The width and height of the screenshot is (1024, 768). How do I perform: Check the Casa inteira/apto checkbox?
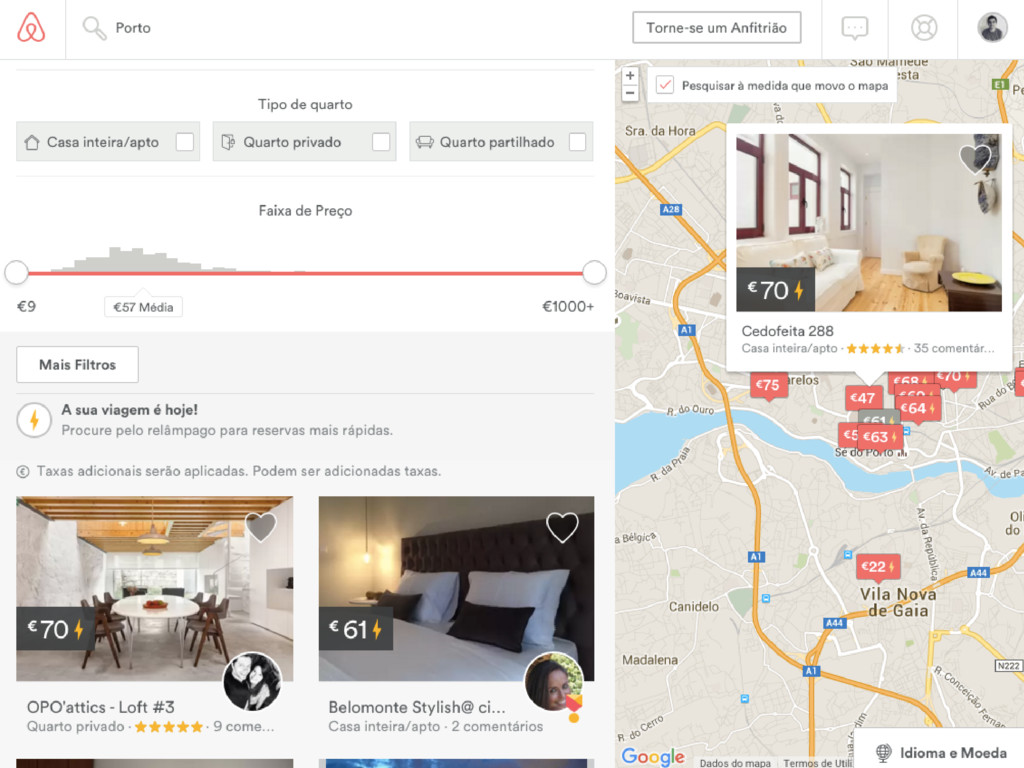pyautogui.click(x=185, y=142)
